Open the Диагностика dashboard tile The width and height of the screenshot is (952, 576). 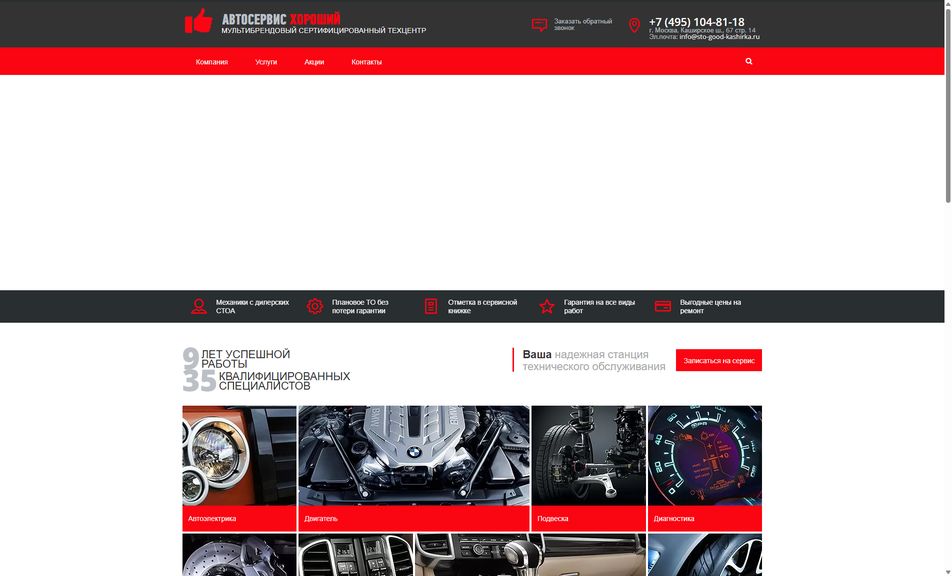pos(705,469)
